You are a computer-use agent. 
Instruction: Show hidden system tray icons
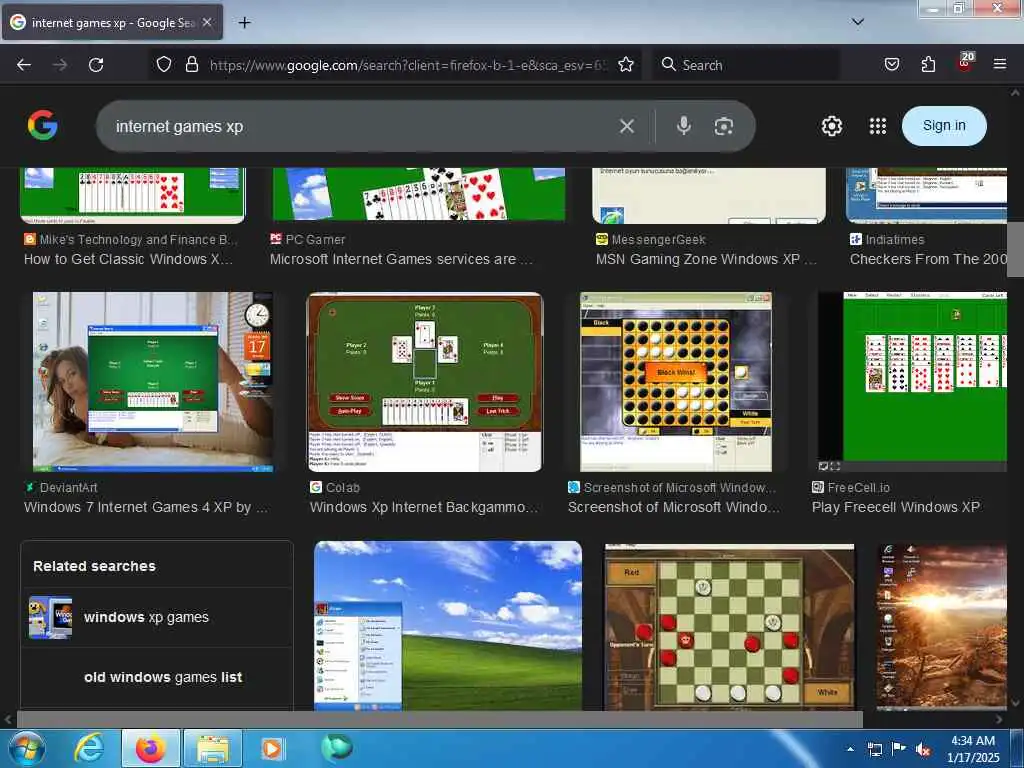coord(850,749)
